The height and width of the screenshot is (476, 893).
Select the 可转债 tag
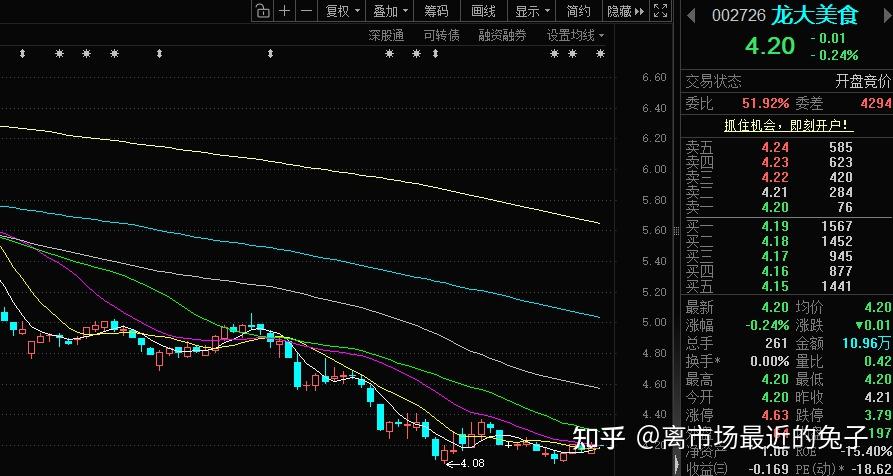point(441,36)
